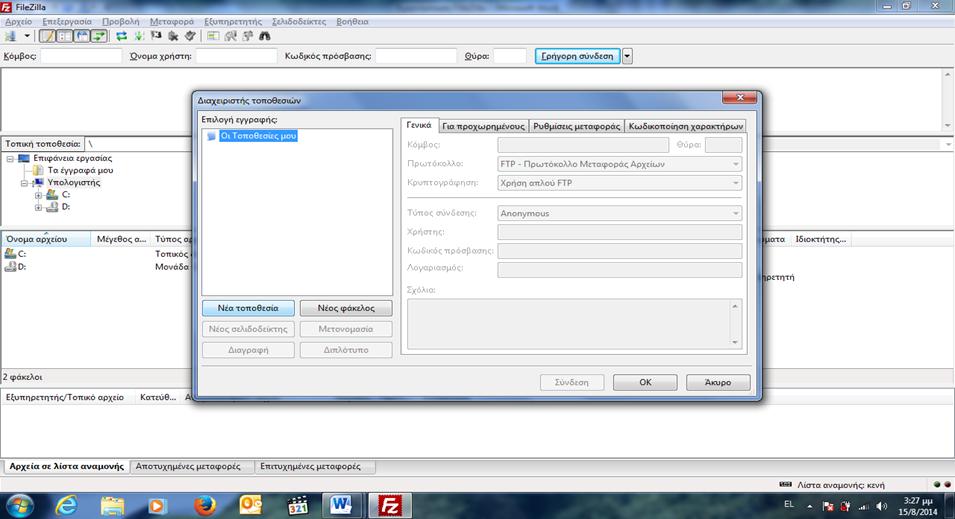Click the Σύνδεση button in dialog
The height and width of the screenshot is (519, 955).
(x=571, y=383)
